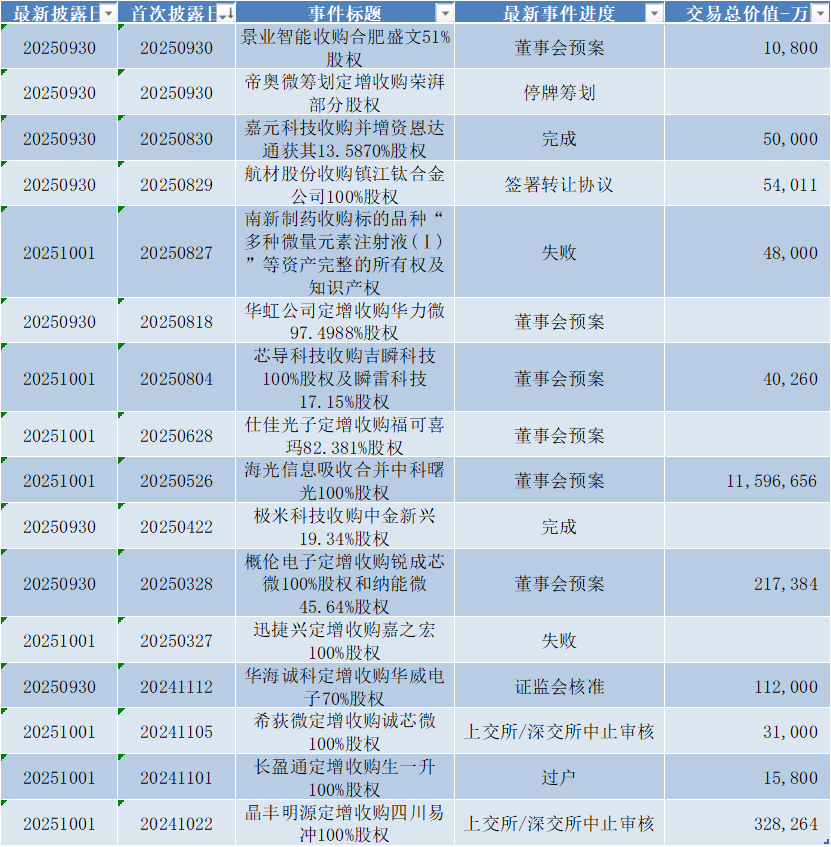Click the 停牌筹划 progress cell
This screenshot has width=831, height=847.
pos(559,92)
